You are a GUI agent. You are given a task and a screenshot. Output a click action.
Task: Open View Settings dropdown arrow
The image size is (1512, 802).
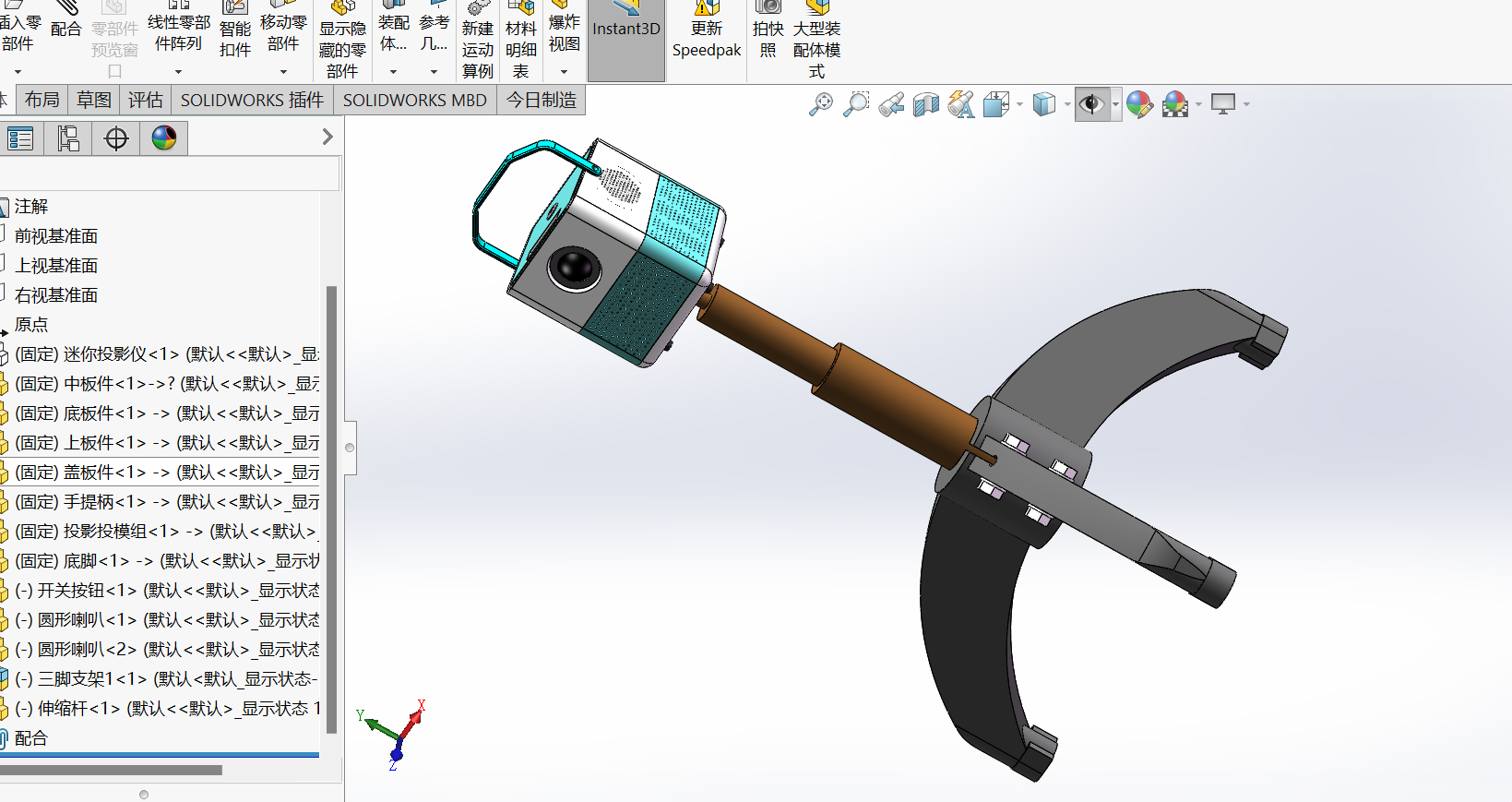(1246, 104)
